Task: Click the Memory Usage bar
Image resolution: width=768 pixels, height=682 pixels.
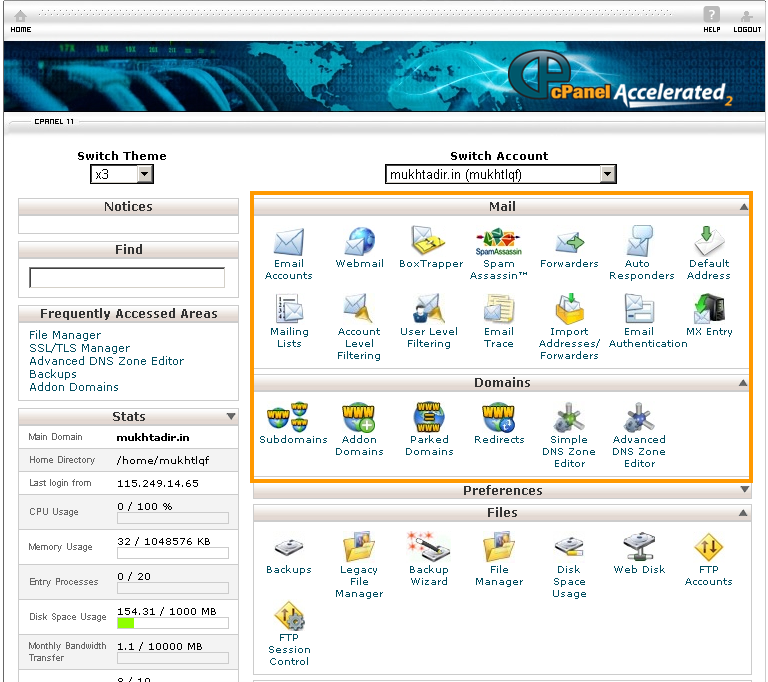Action: (x=172, y=553)
